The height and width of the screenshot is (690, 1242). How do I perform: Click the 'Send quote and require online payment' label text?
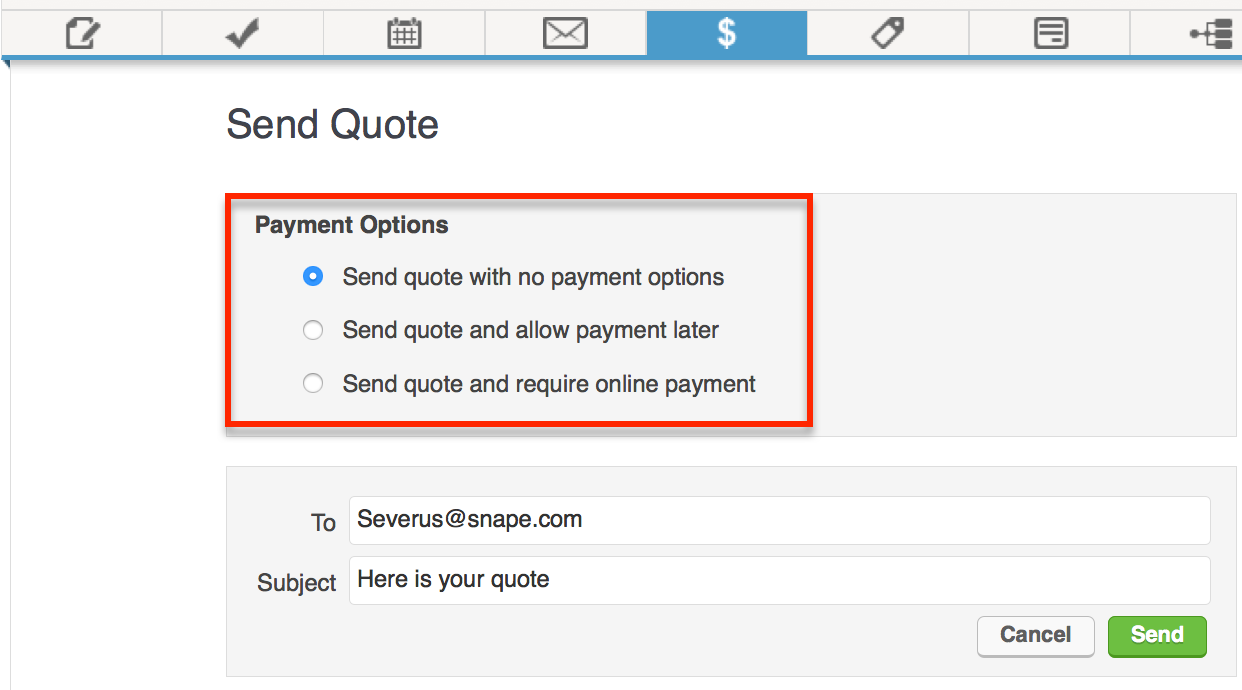click(x=549, y=383)
